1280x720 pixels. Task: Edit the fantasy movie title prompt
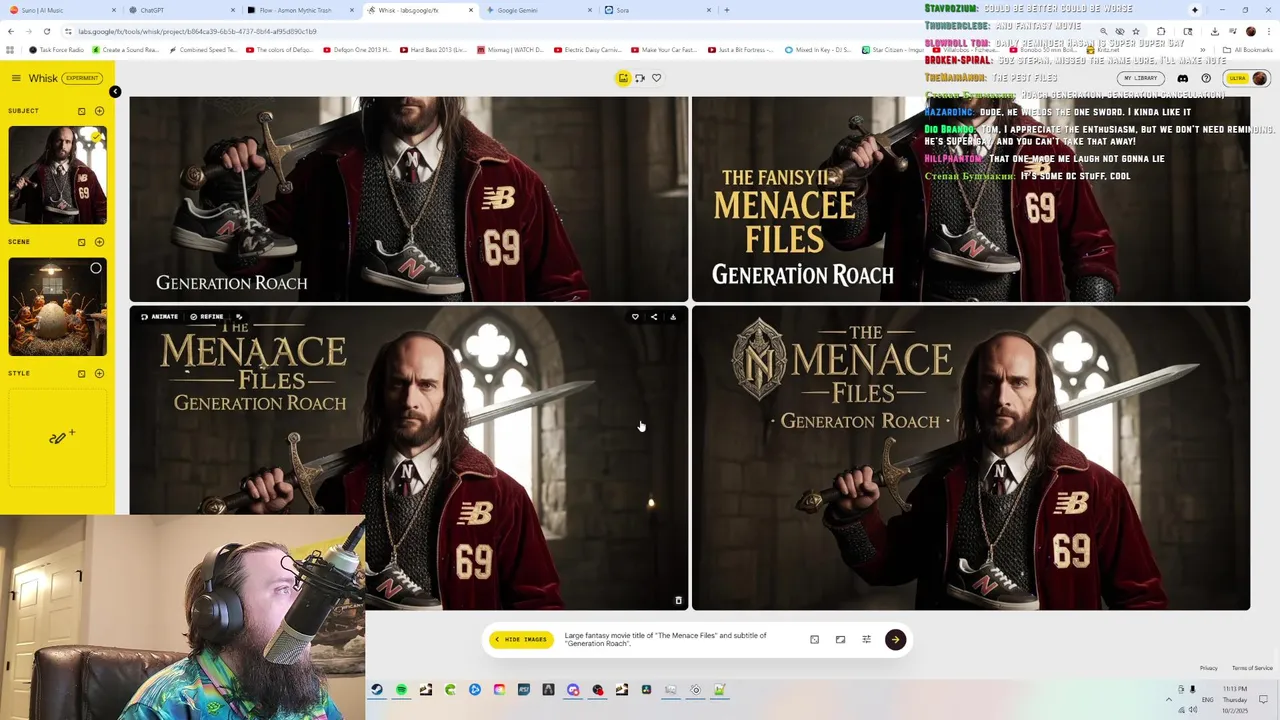[x=668, y=640]
